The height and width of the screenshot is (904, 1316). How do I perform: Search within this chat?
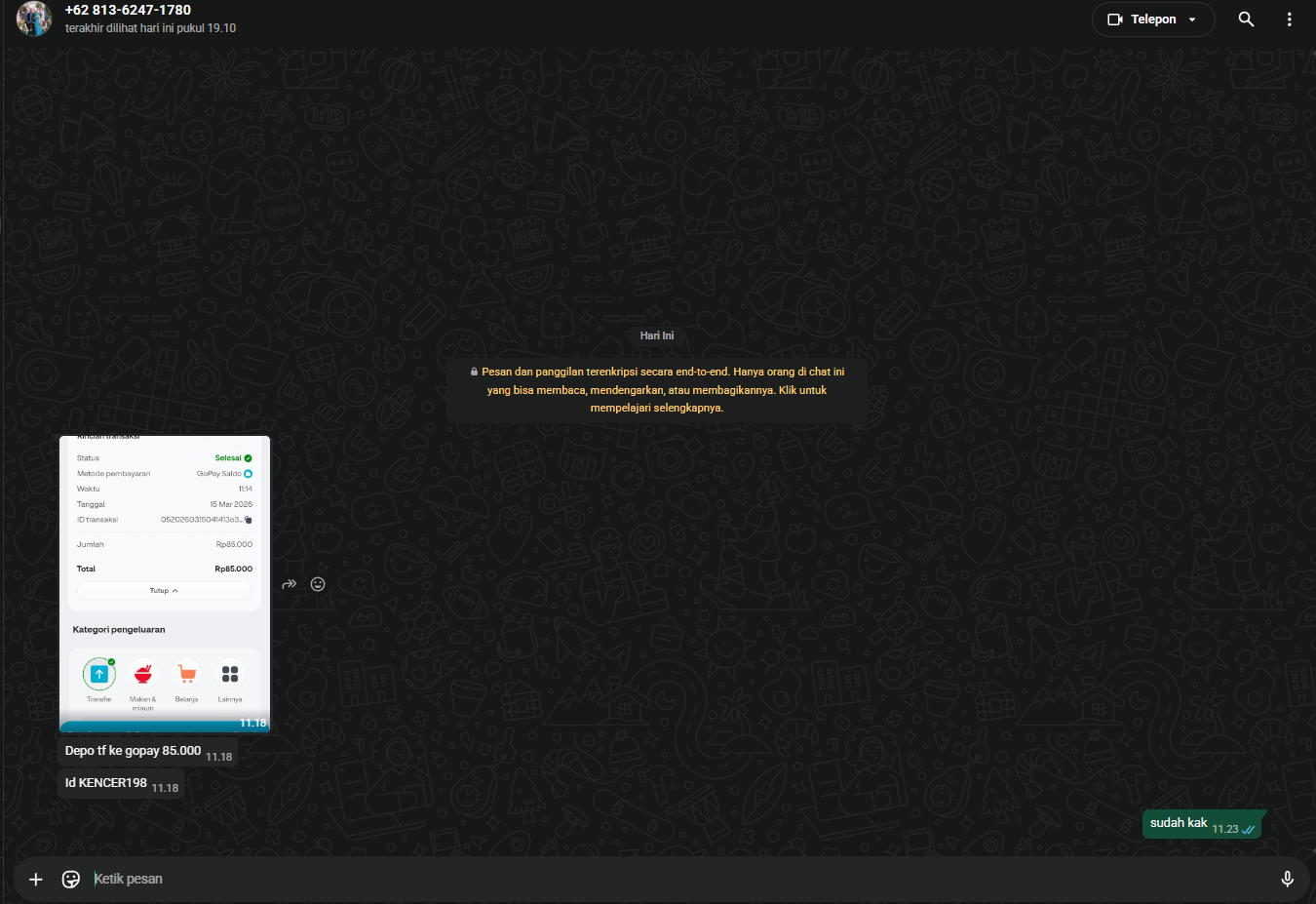[x=1246, y=20]
